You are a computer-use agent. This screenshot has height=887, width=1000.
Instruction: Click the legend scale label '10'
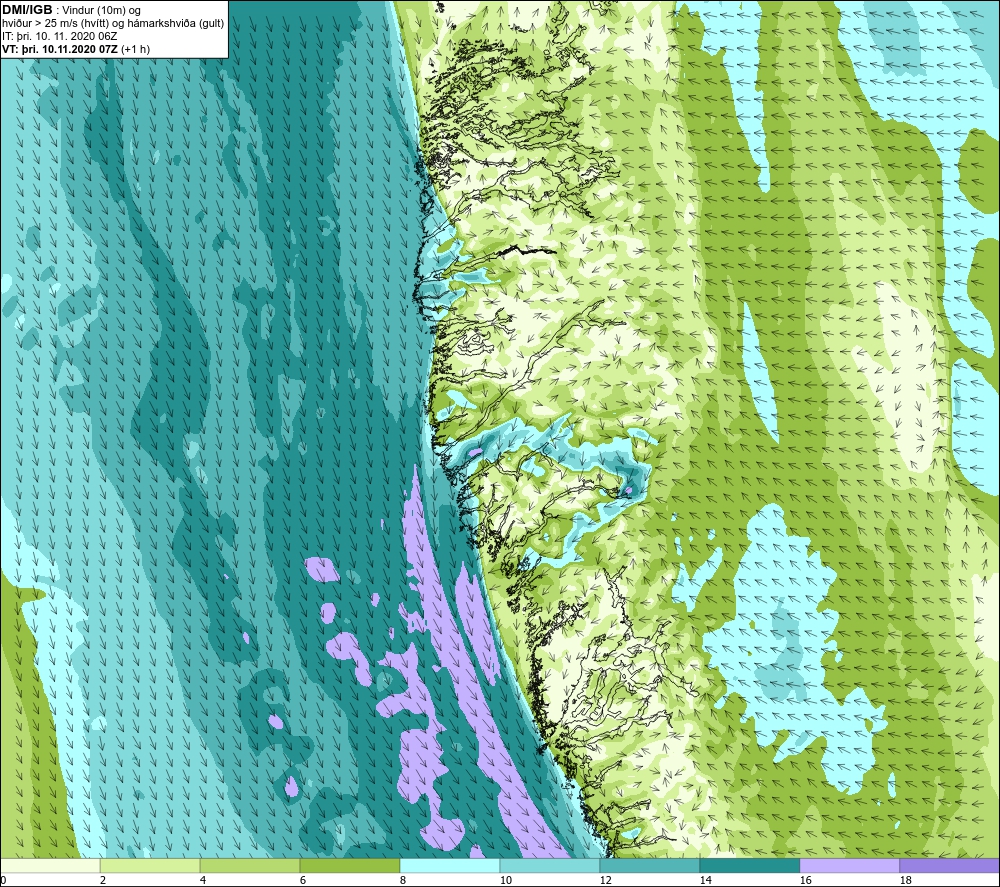coord(506,881)
